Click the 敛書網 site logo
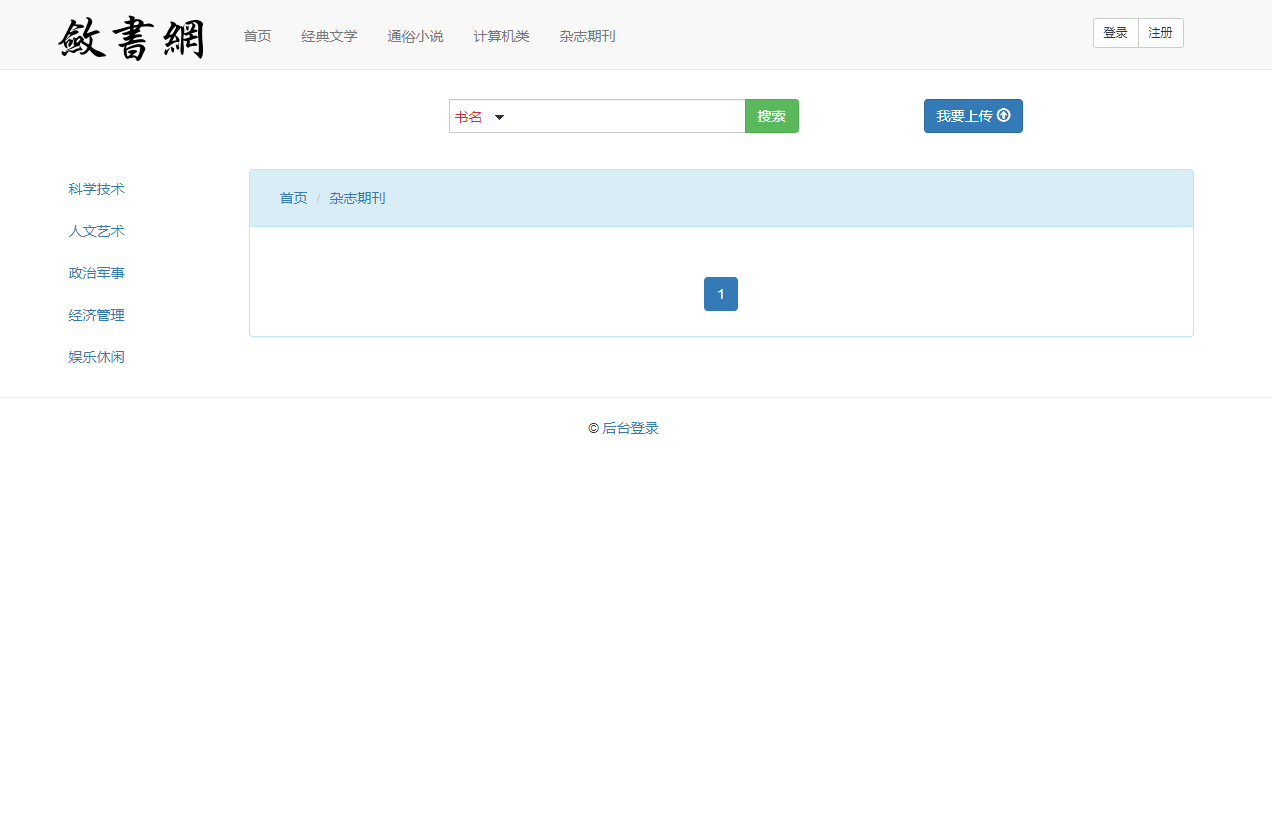 click(133, 36)
